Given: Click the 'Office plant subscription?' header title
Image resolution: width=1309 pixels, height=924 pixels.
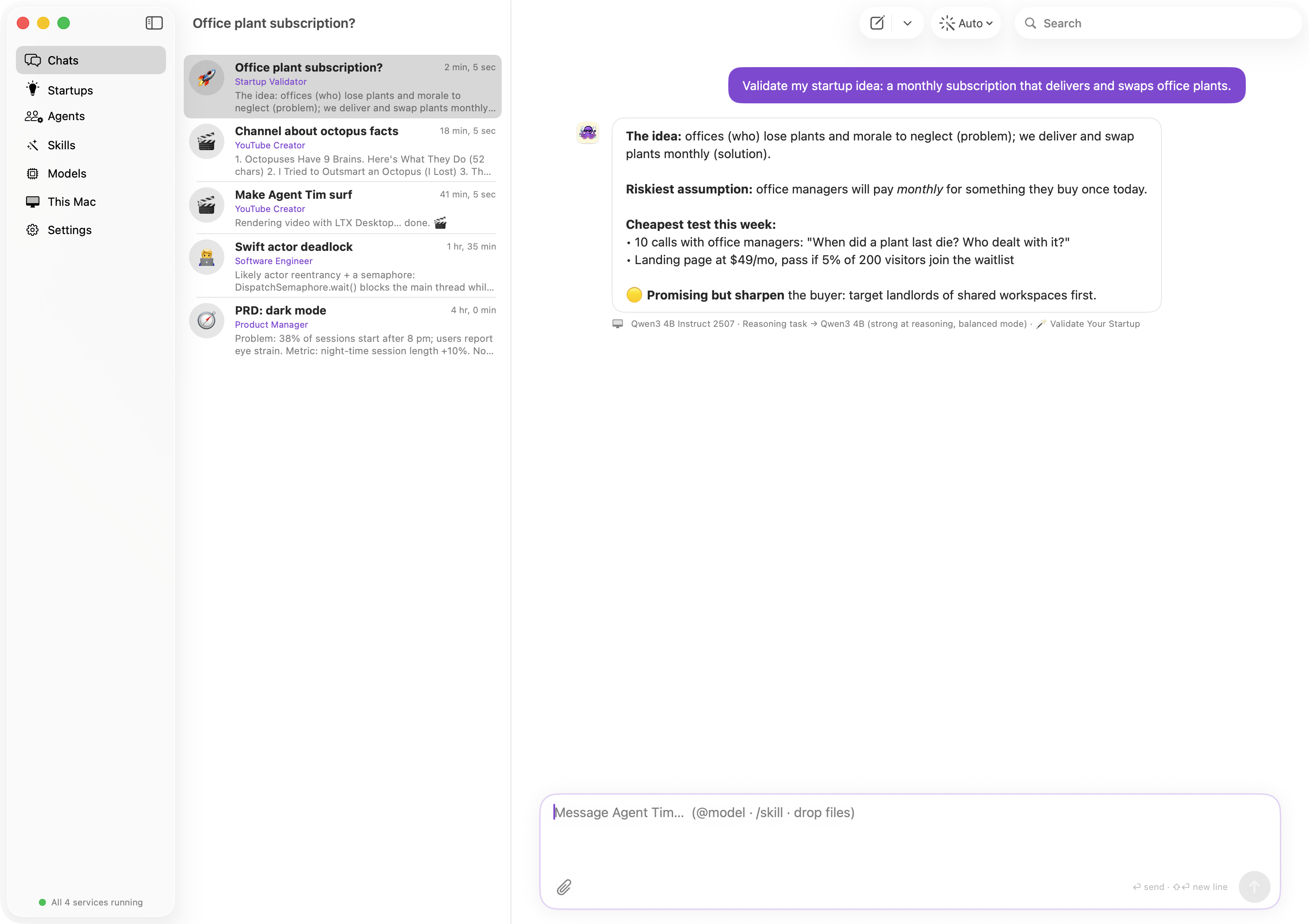Looking at the screenshot, I should pos(274,23).
